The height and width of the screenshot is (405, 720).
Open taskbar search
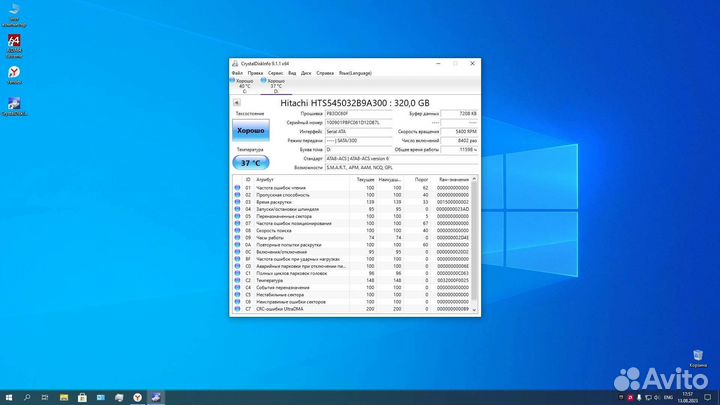27,398
